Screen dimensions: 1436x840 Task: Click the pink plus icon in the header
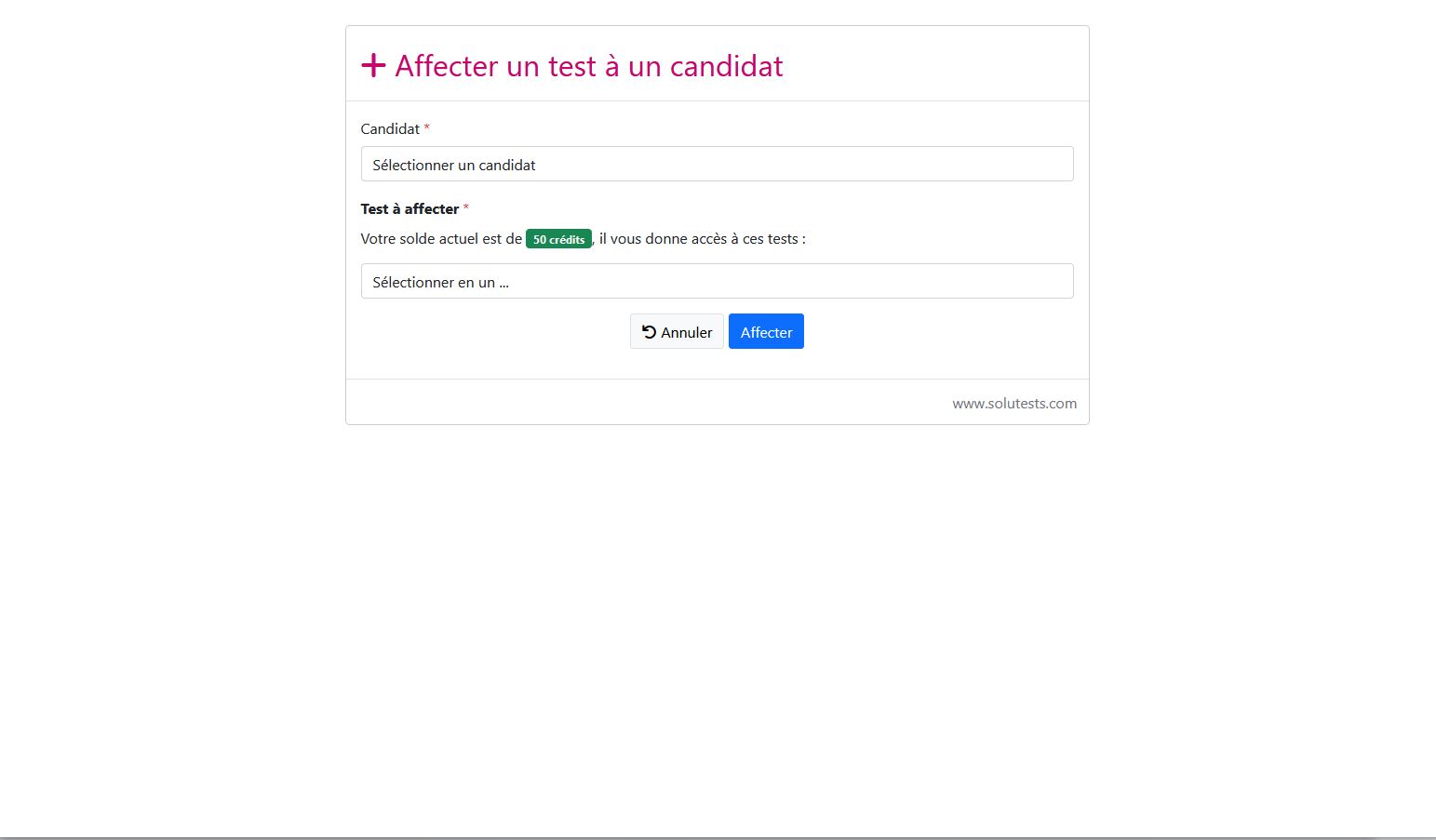tap(373, 65)
